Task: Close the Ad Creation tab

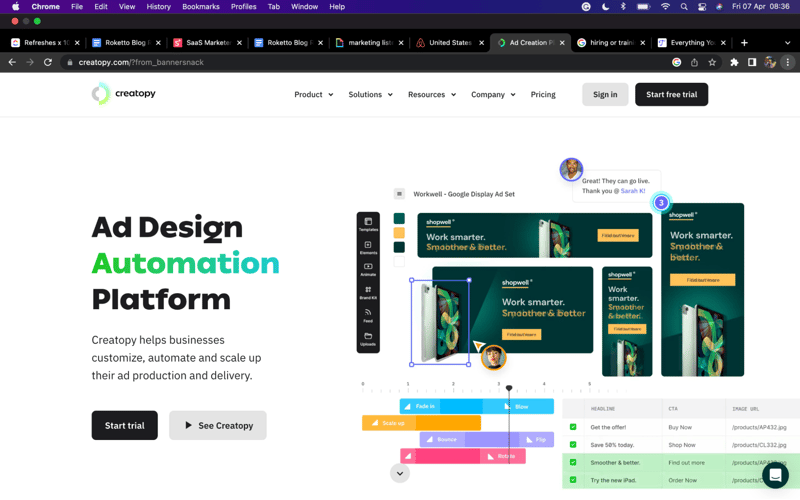Action: click(562, 43)
